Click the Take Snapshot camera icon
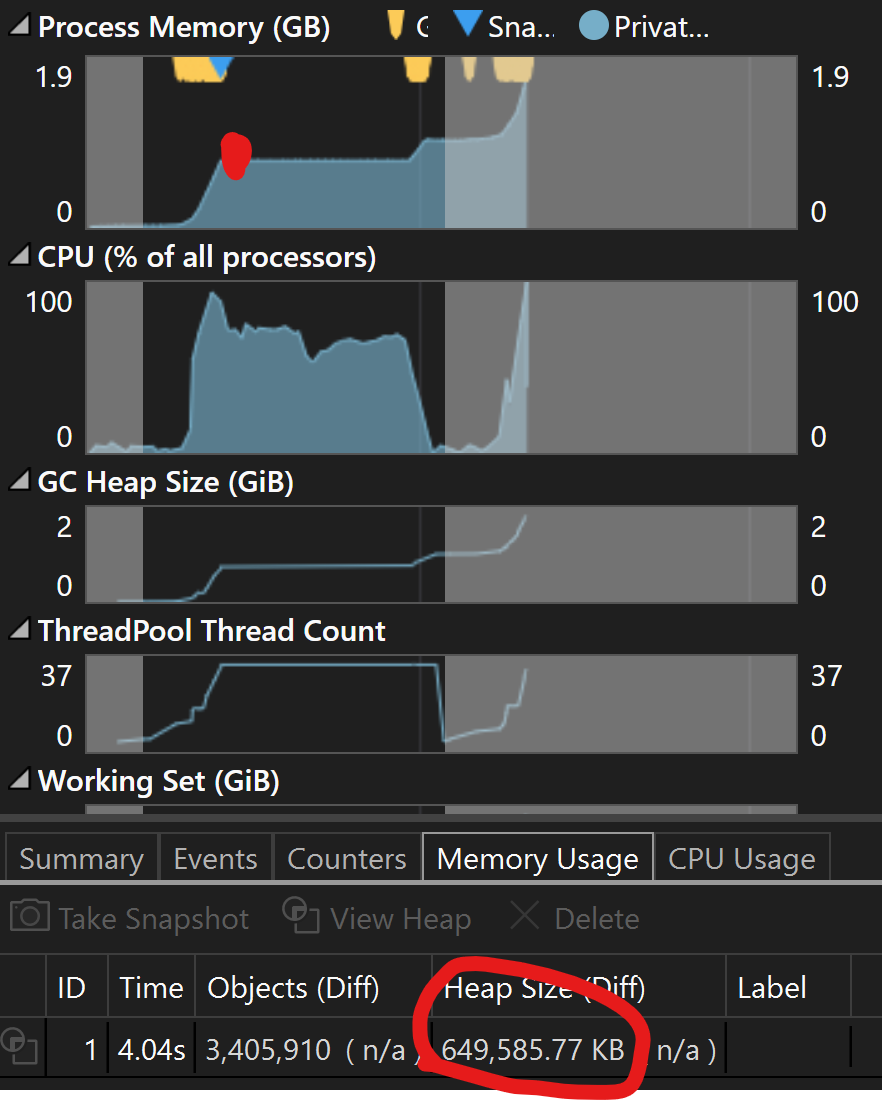This screenshot has height=1101, width=882. tap(30, 917)
